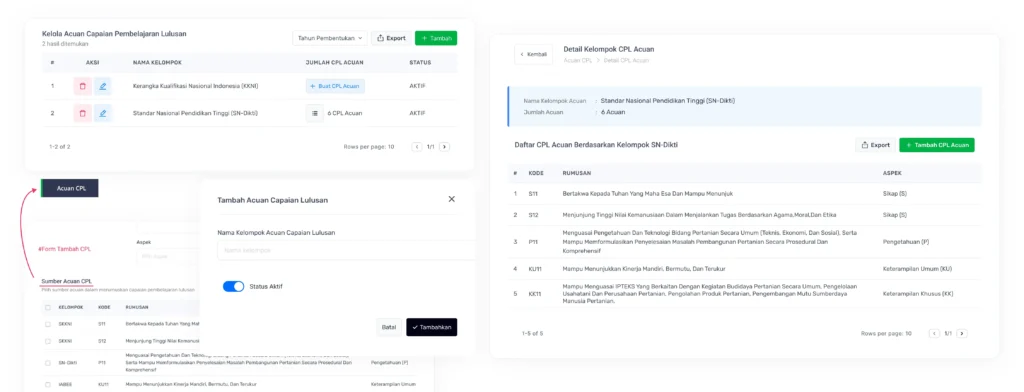1024x392 pixels.
Task: Open the list icon beside 6 CPL Acuan
Action: [315, 113]
